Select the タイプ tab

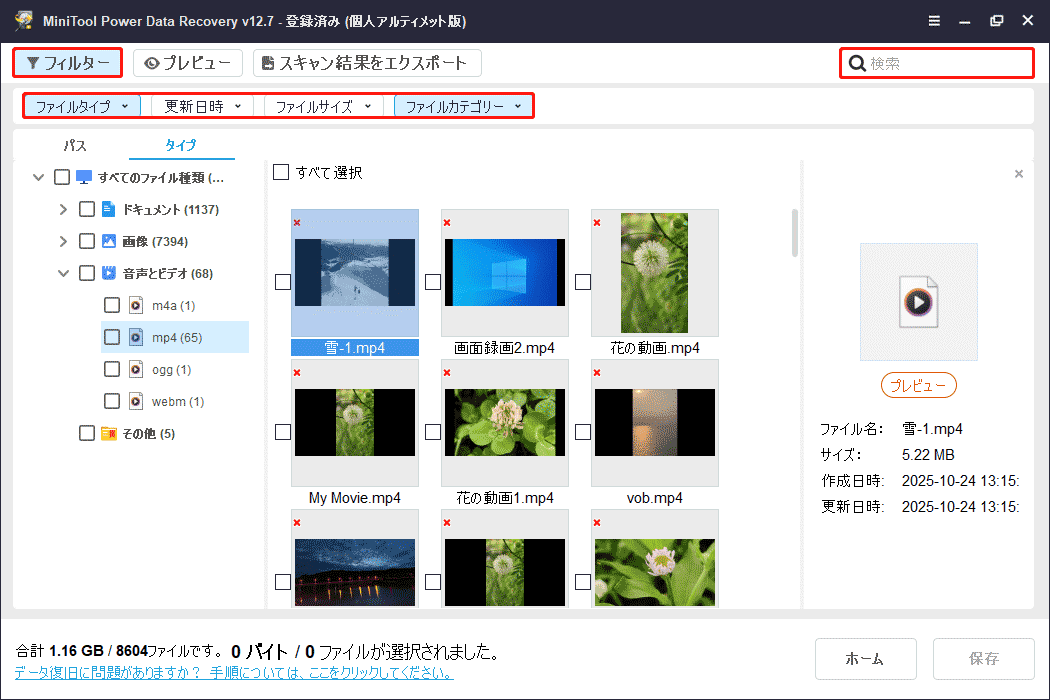click(181, 145)
